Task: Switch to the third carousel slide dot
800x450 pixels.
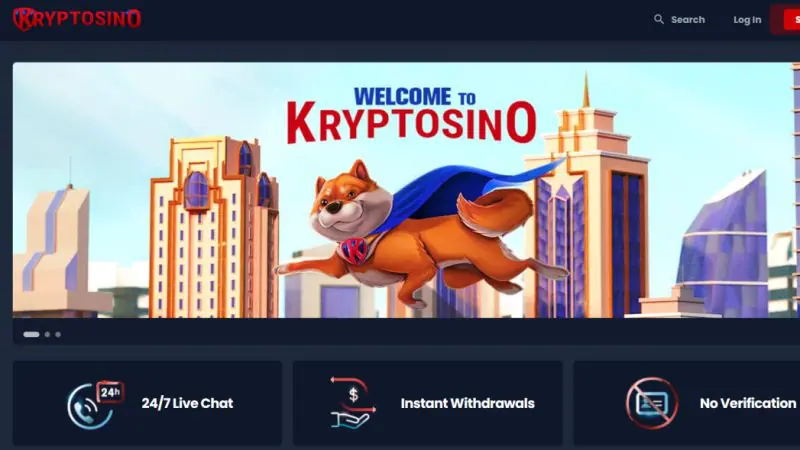Action: pos(58,334)
